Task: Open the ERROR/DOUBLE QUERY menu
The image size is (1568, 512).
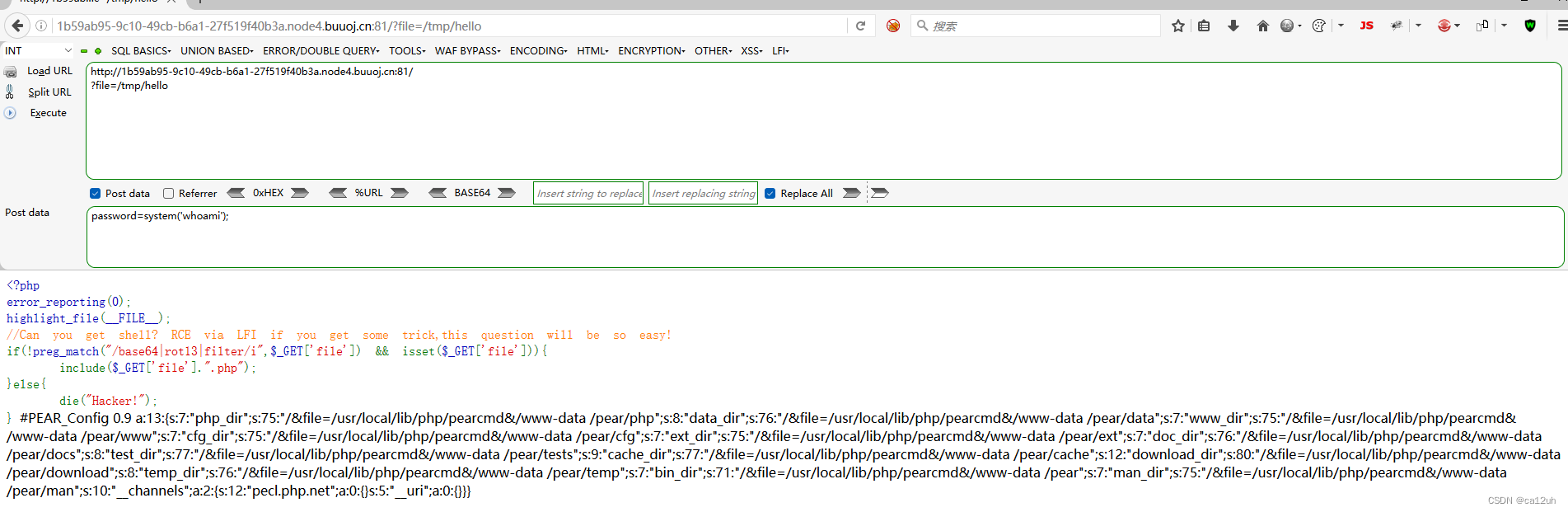Action: (321, 51)
